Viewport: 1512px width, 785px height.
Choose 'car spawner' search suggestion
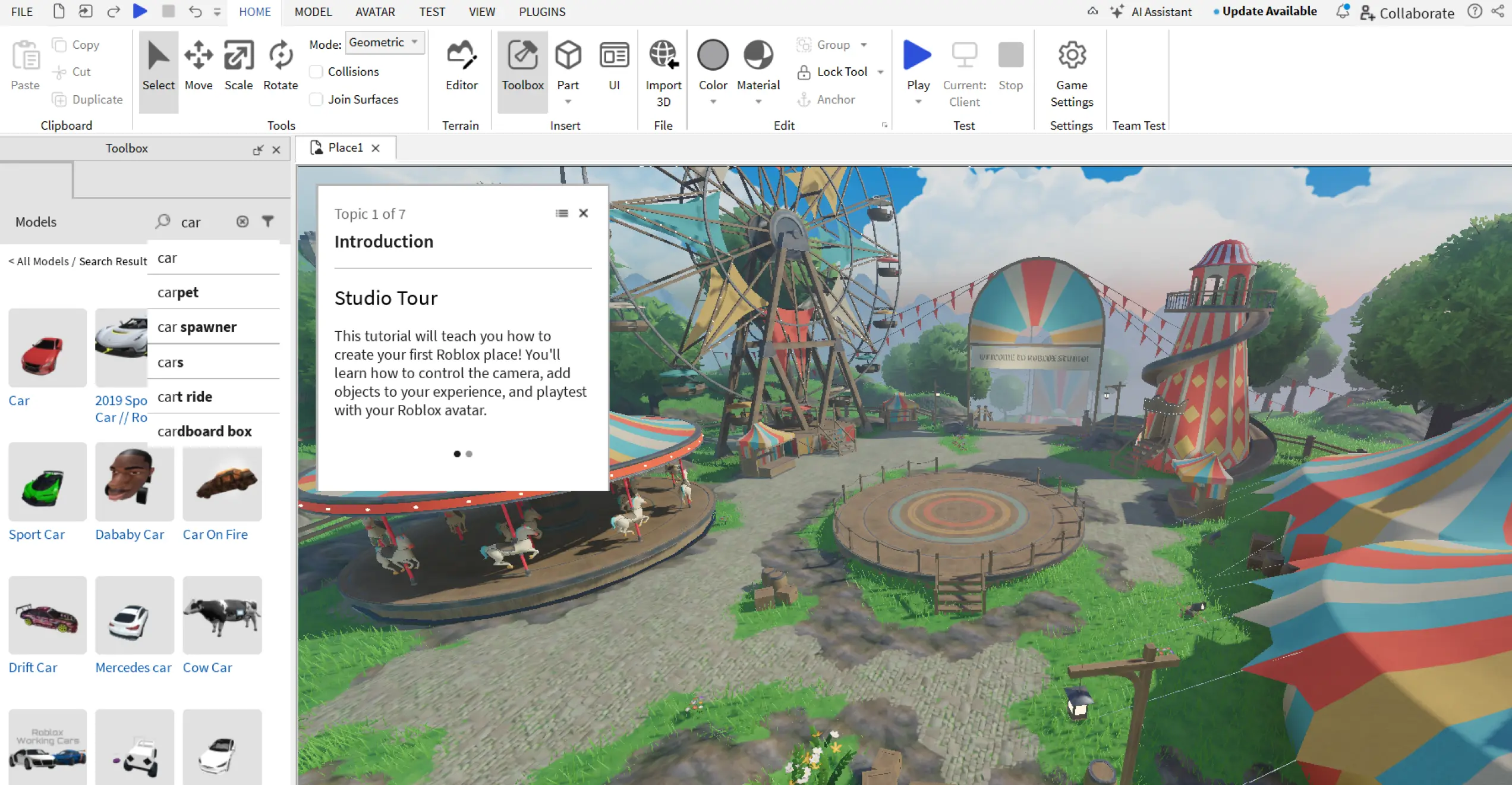click(197, 327)
